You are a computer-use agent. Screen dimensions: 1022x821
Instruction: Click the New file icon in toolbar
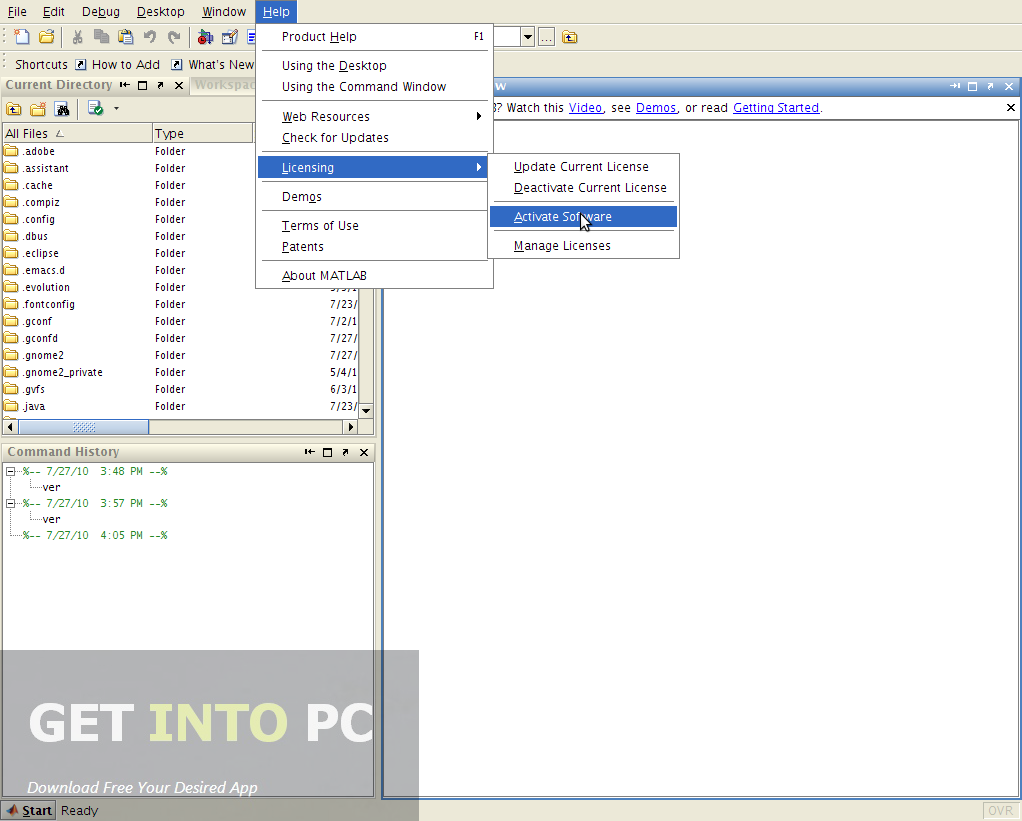[x=22, y=37]
